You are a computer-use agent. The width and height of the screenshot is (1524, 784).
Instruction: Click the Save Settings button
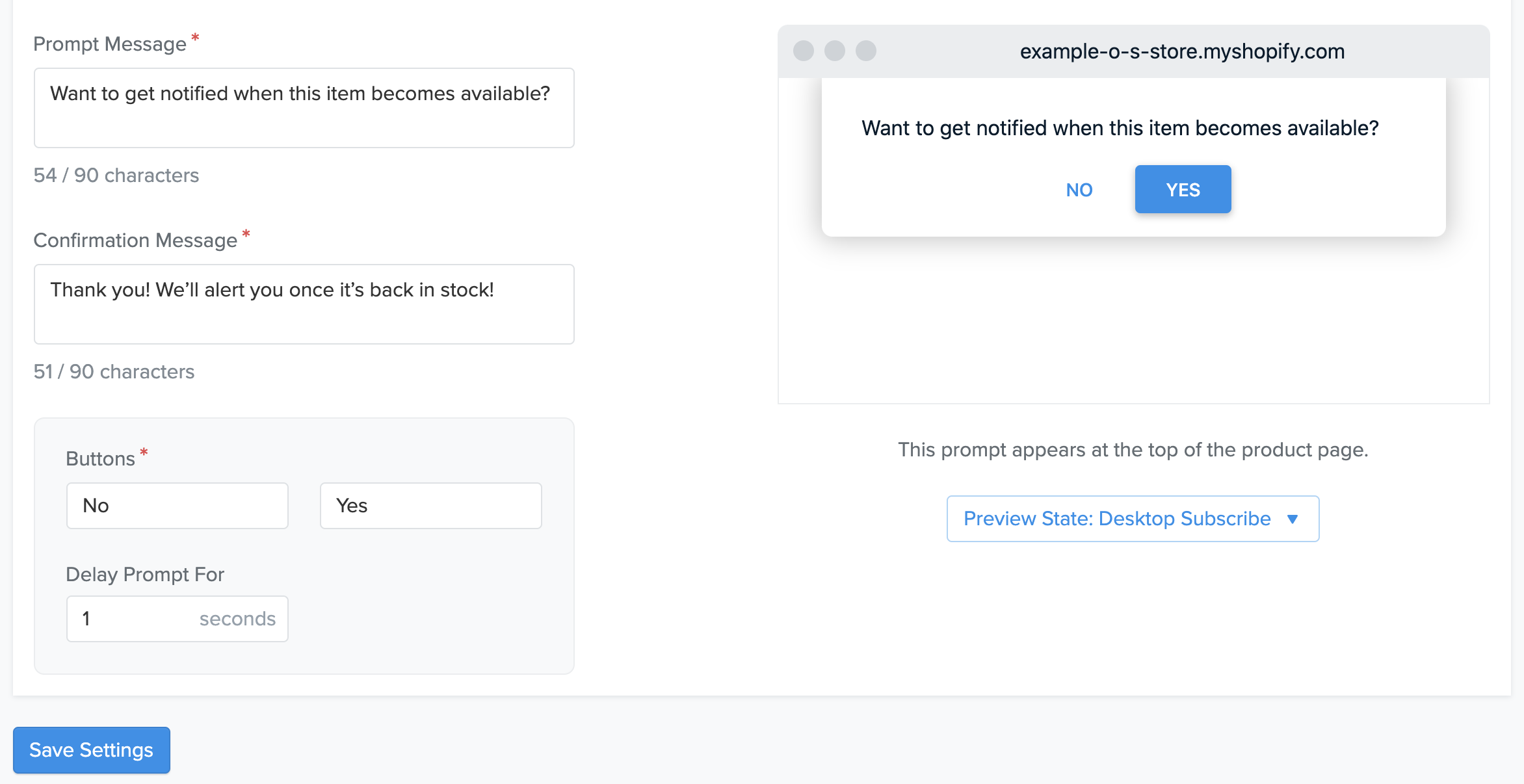click(91, 750)
